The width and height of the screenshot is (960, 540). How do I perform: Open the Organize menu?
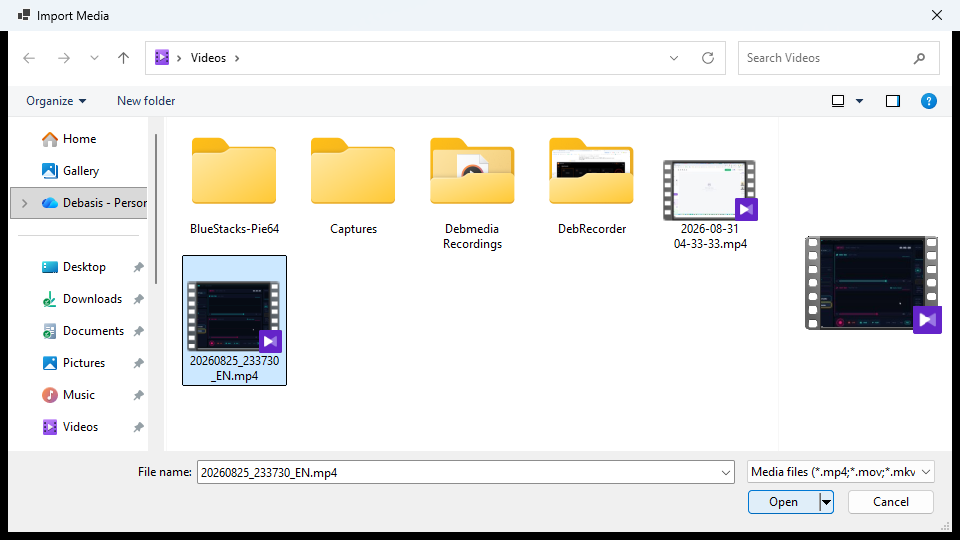point(56,101)
